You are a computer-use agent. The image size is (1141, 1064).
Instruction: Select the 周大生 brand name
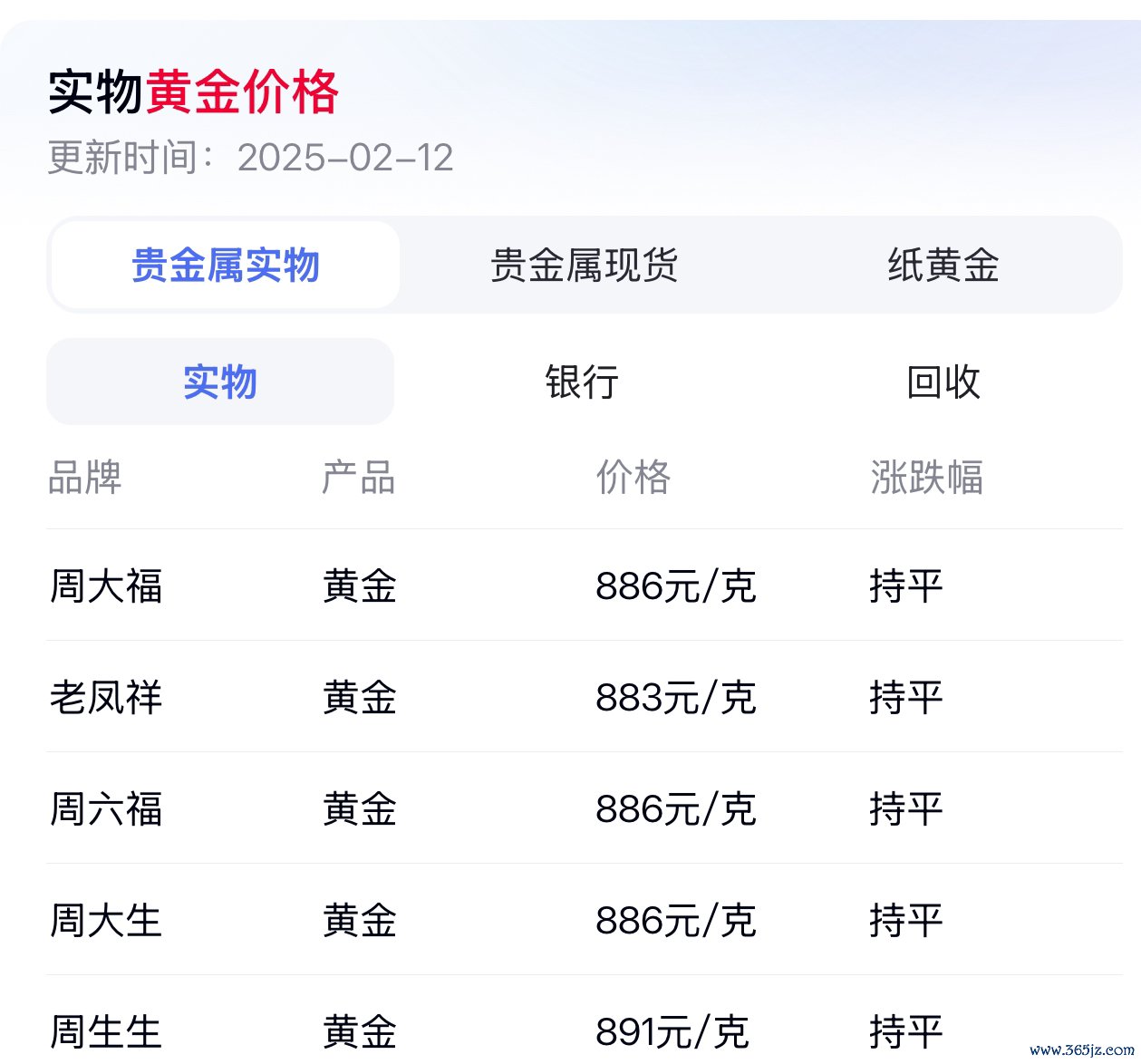(106, 920)
